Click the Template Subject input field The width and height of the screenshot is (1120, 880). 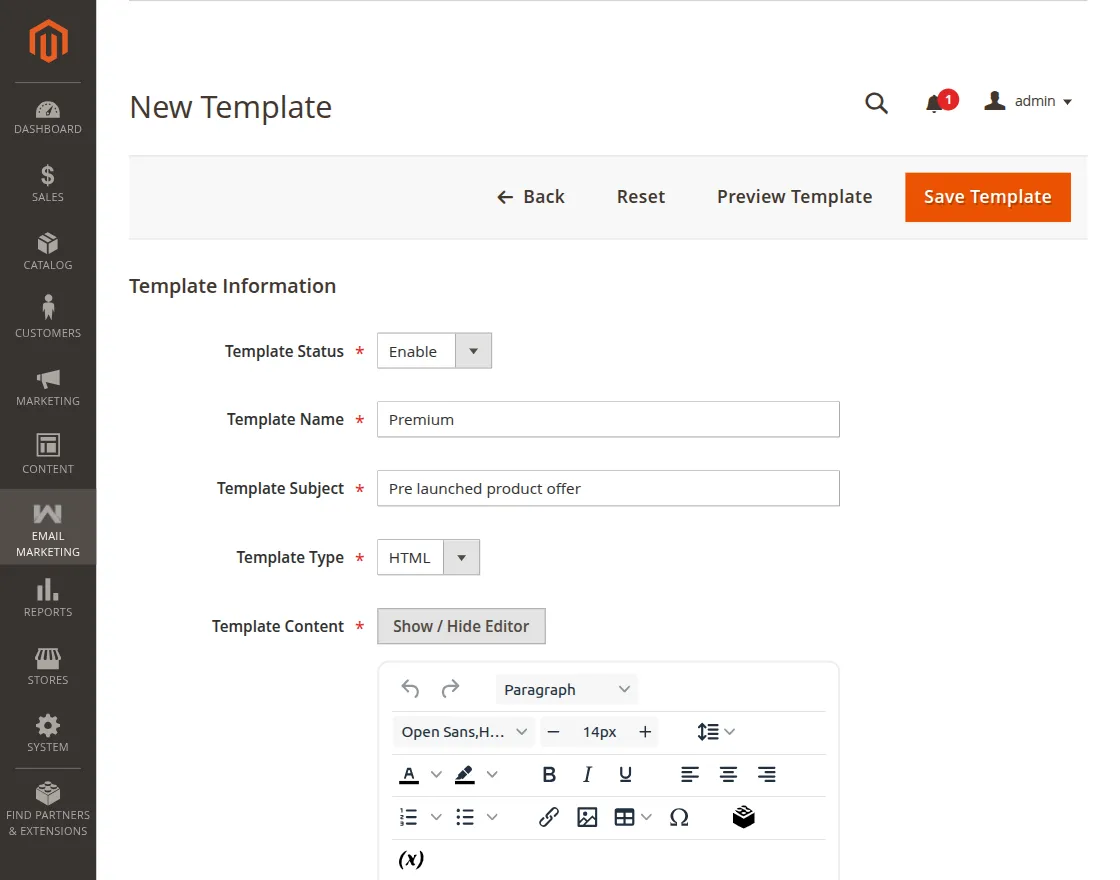click(608, 488)
